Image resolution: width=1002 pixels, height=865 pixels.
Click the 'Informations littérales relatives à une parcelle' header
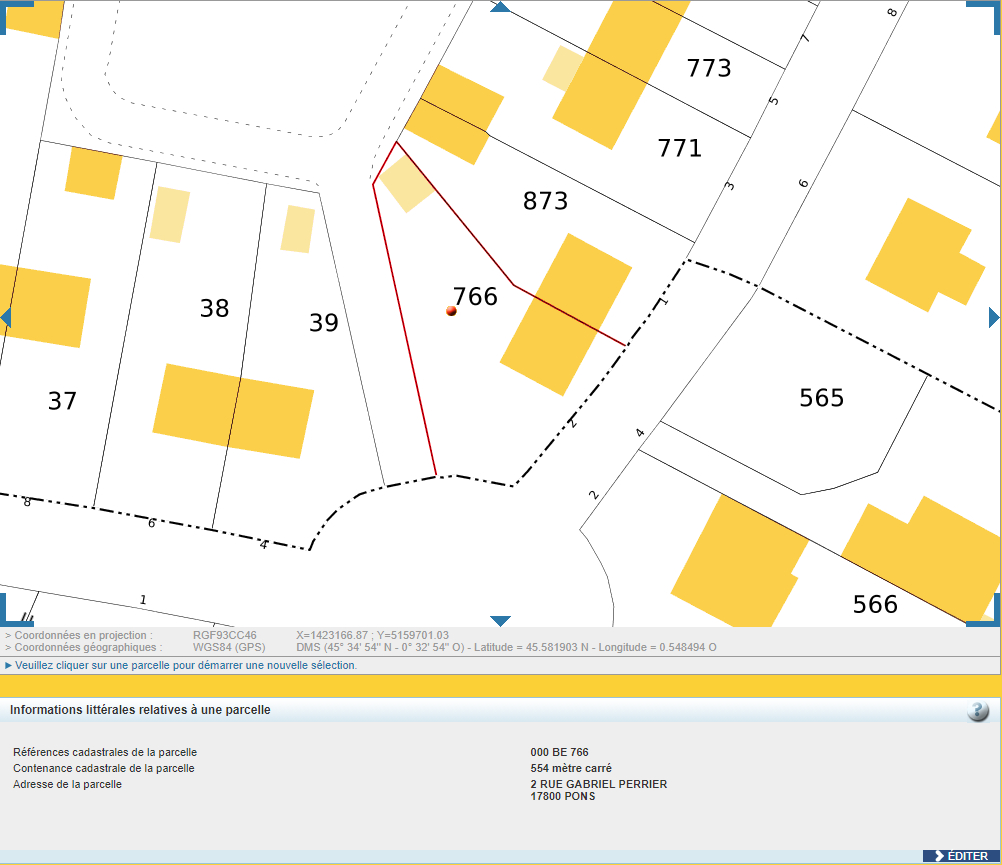(140, 710)
